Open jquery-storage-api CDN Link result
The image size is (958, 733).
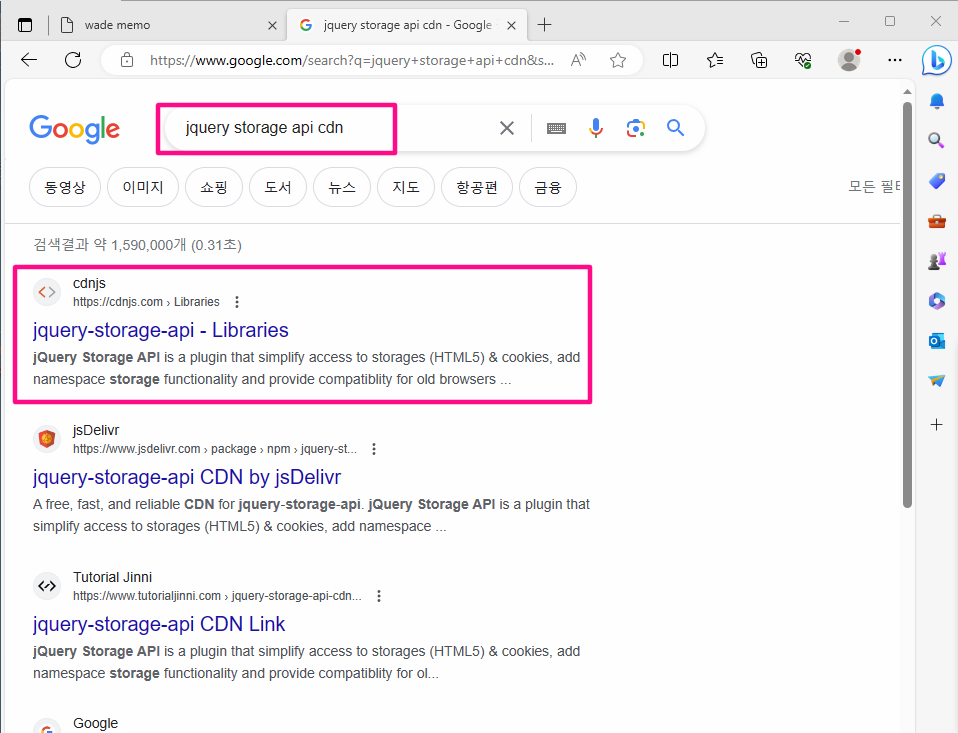pos(159,624)
